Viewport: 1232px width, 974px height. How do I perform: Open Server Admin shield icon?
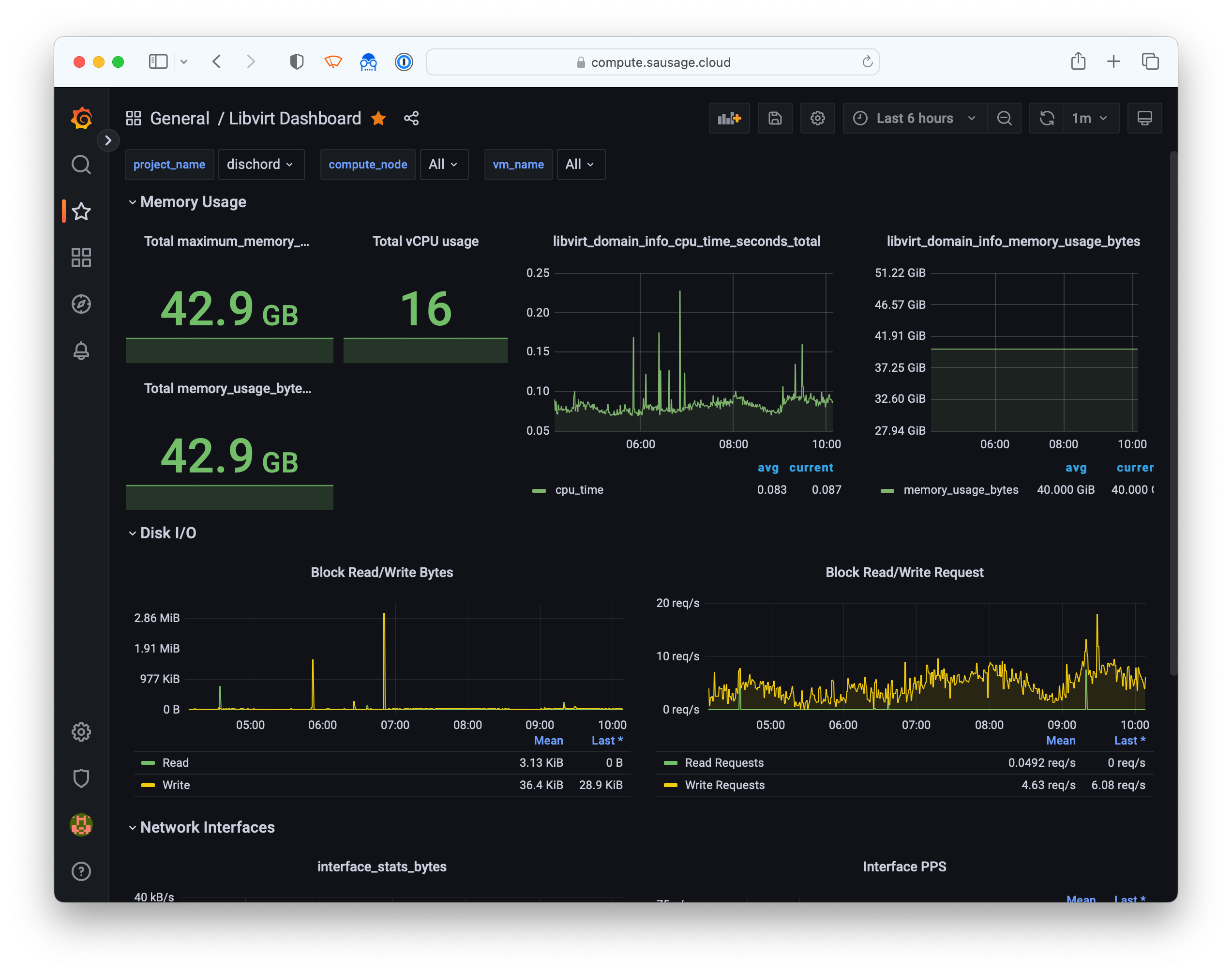click(x=81, y=778)
